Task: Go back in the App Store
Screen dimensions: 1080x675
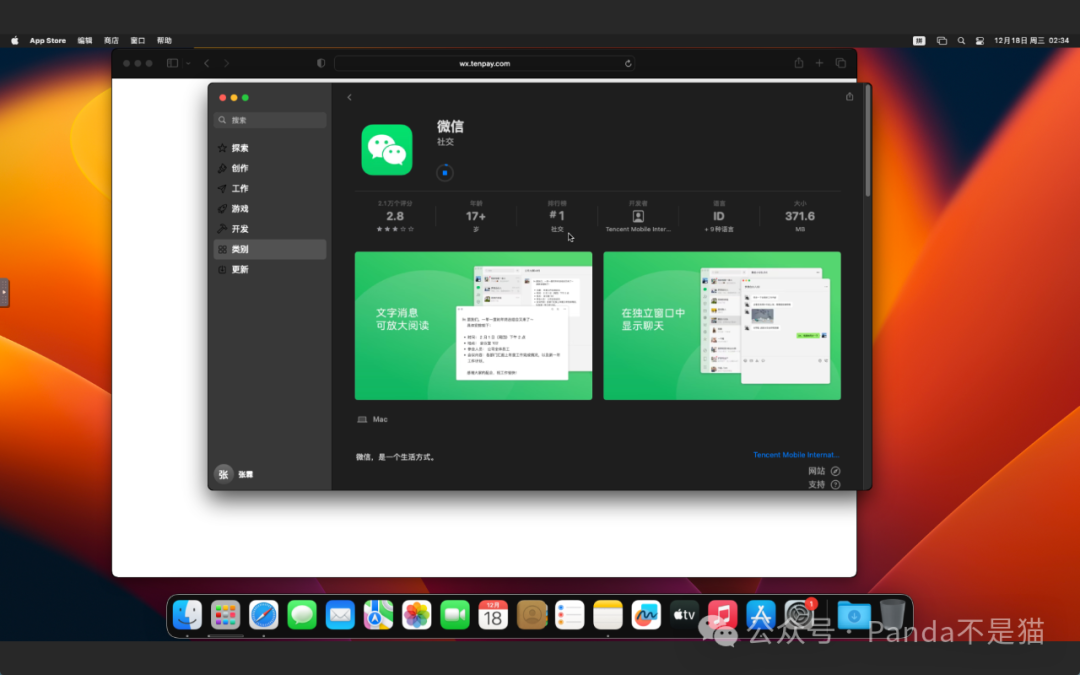Action: (349, 97)
